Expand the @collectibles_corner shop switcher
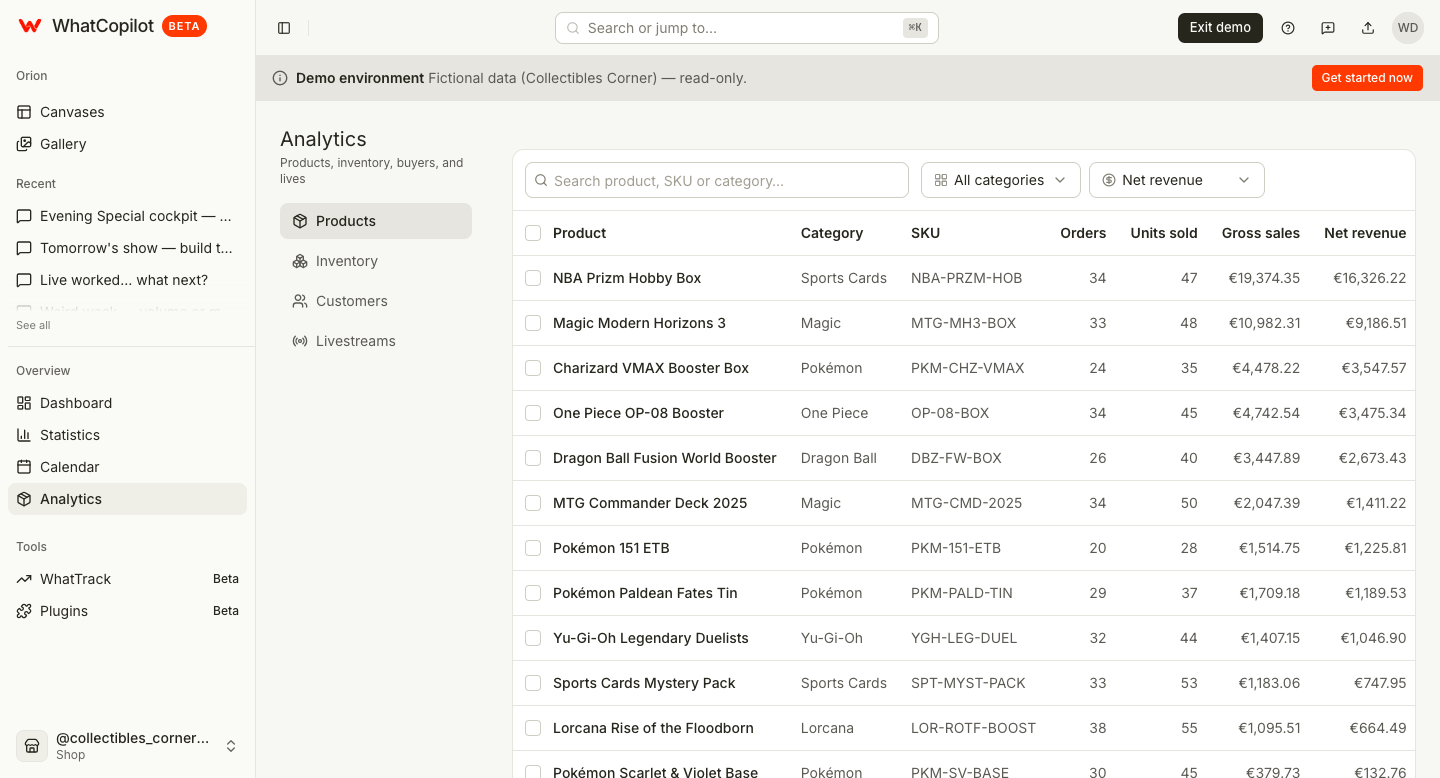Viewport: 1440px width, 778px height. click(x=128, y=746)
